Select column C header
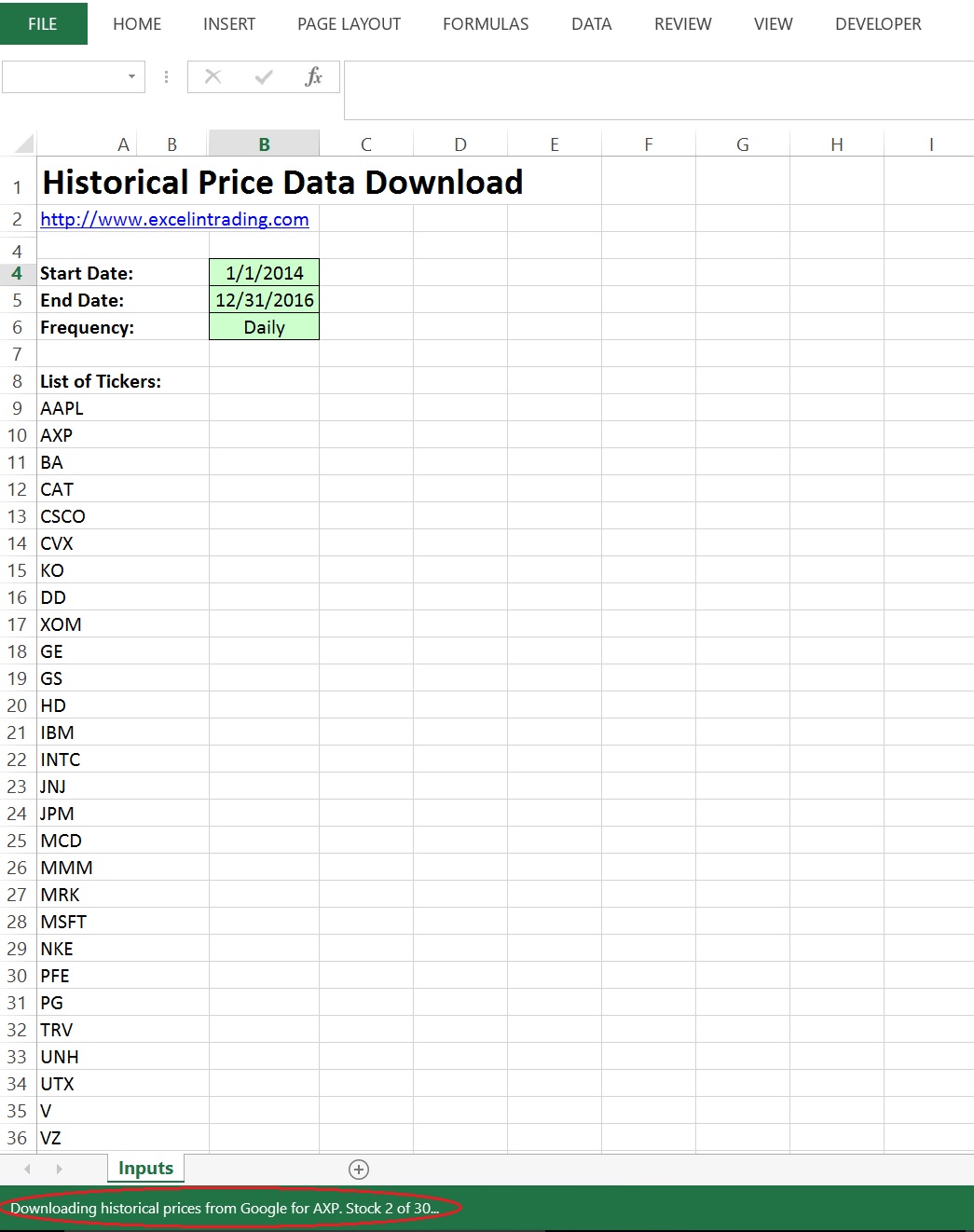 coord(366,144)
